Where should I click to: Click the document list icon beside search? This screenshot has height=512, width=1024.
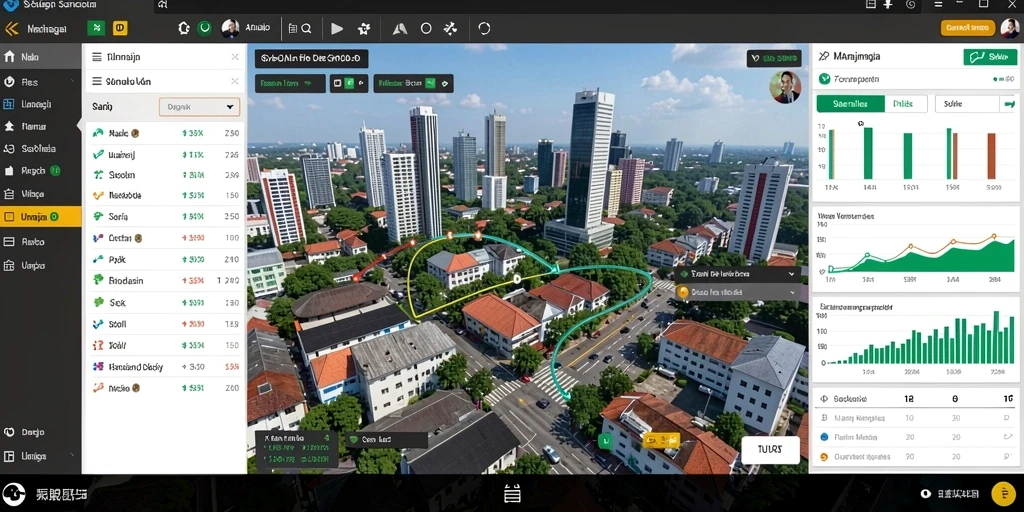tap(293, 29)
